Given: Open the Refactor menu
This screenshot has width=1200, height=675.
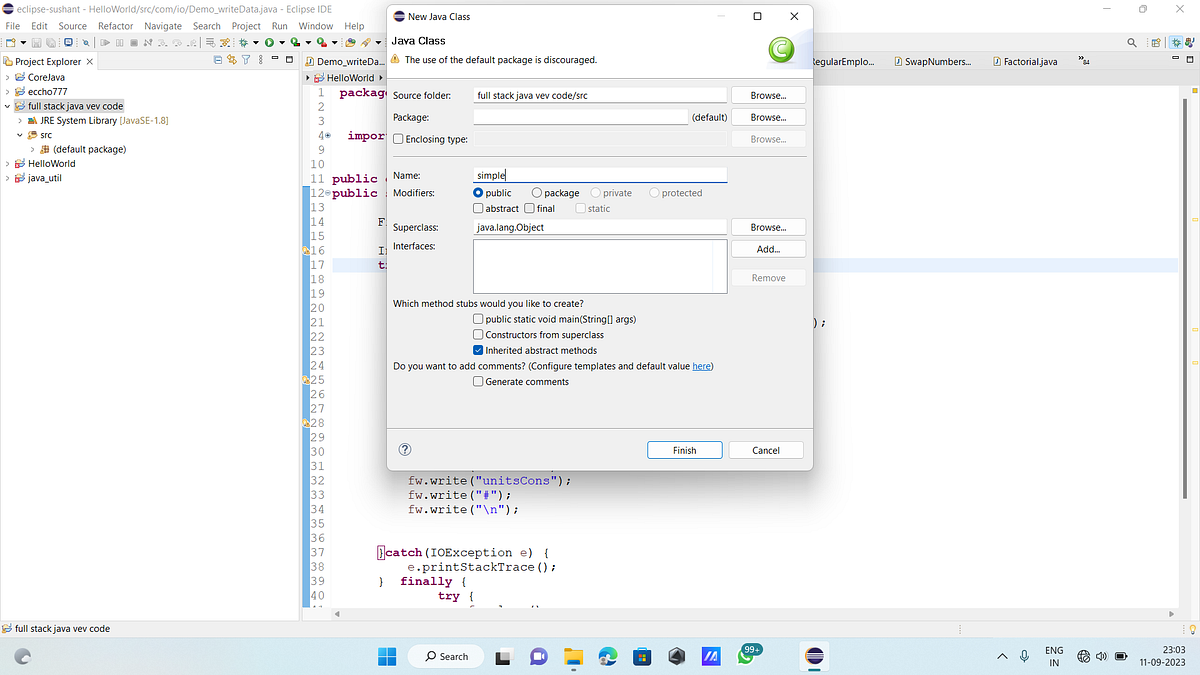Looking at the screenshot, I should point(116,26).
